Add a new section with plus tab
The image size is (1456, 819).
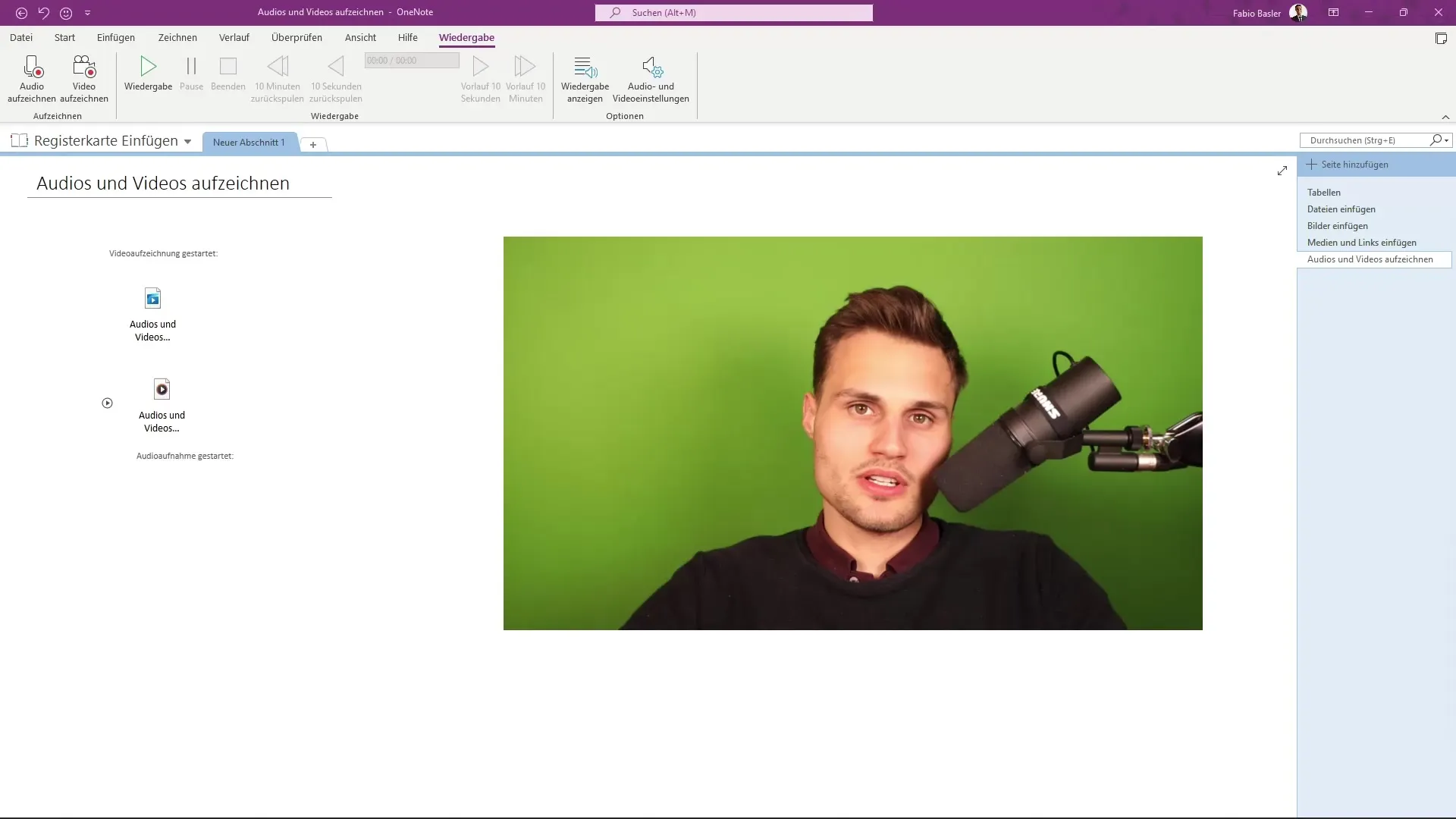[312, 144]
